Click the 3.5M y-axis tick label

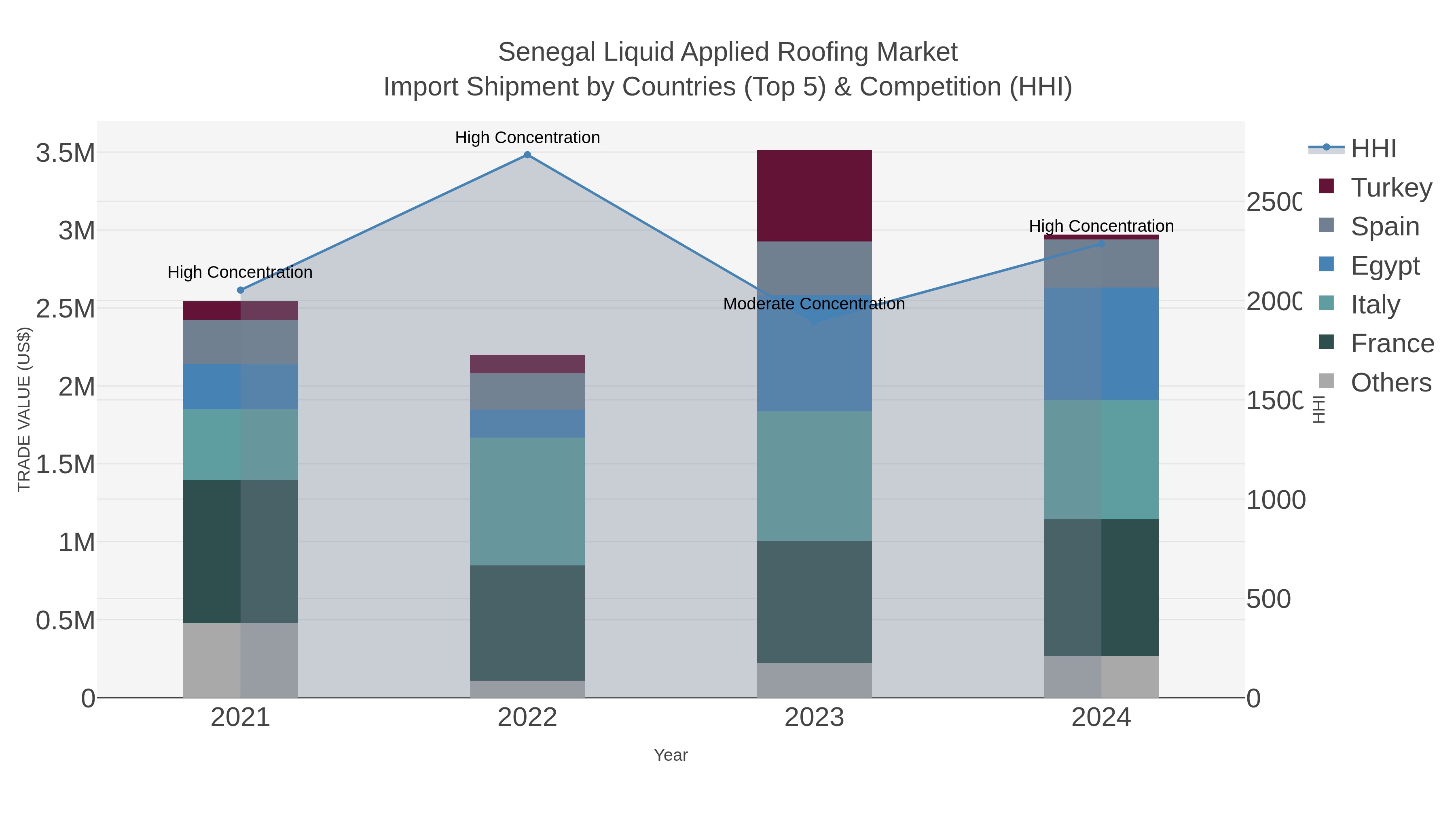[x=66, y=152]
